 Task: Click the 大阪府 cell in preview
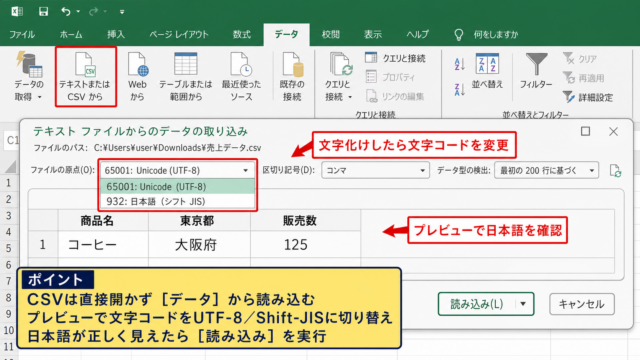tap(200, 244)
